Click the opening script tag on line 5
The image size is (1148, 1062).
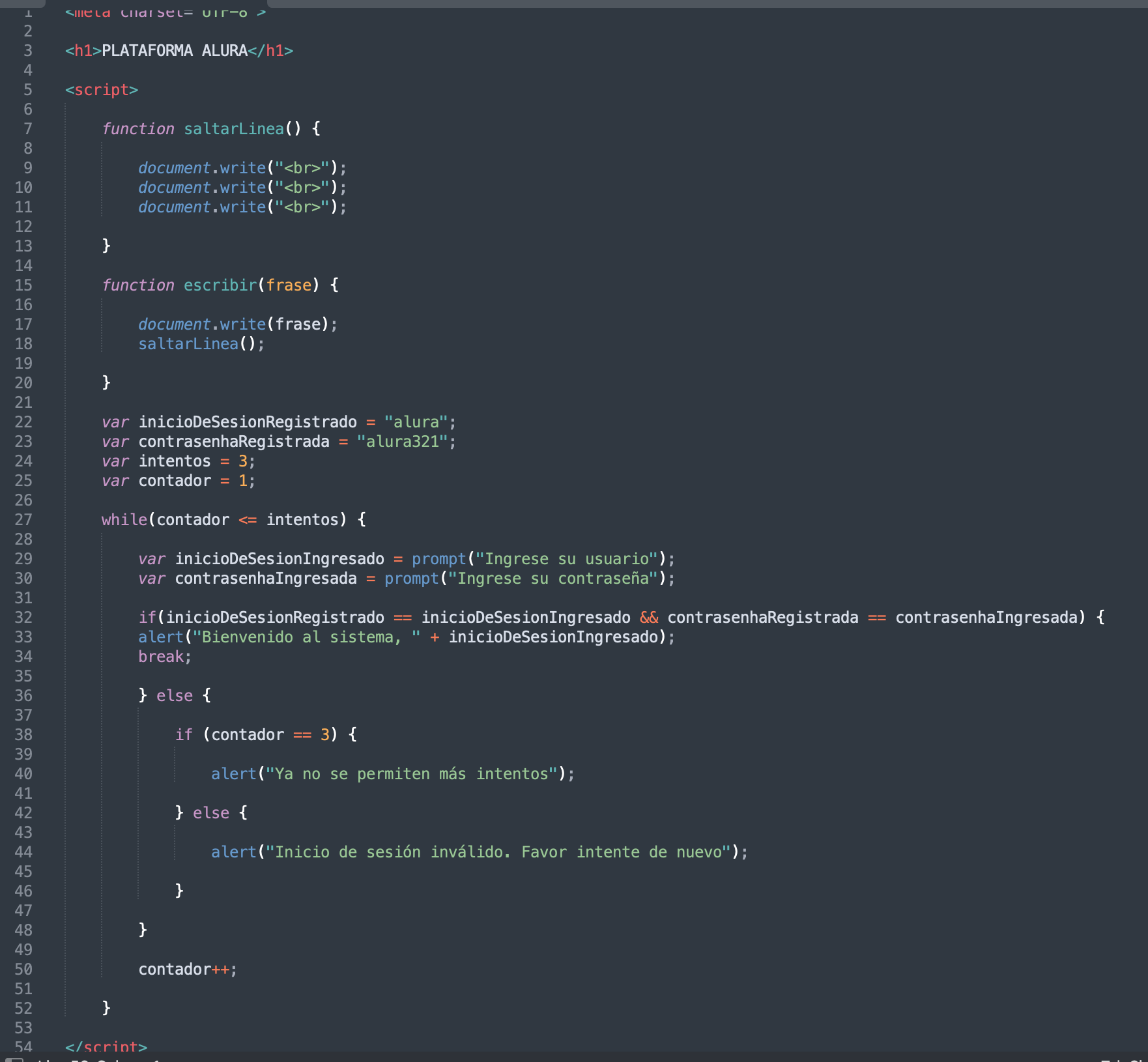pos(102,90)
